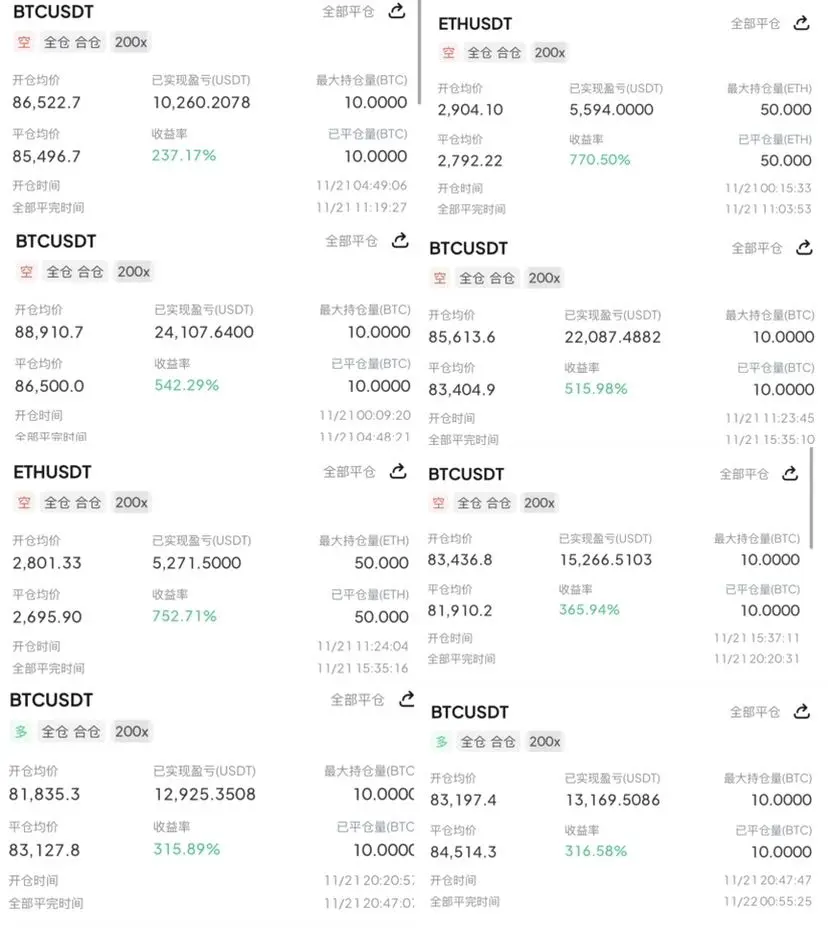The height and width of the screenshot is (928, 828).
Task: Select the green 多 tag on 315.89% card
Action: (x=21, y=732)
